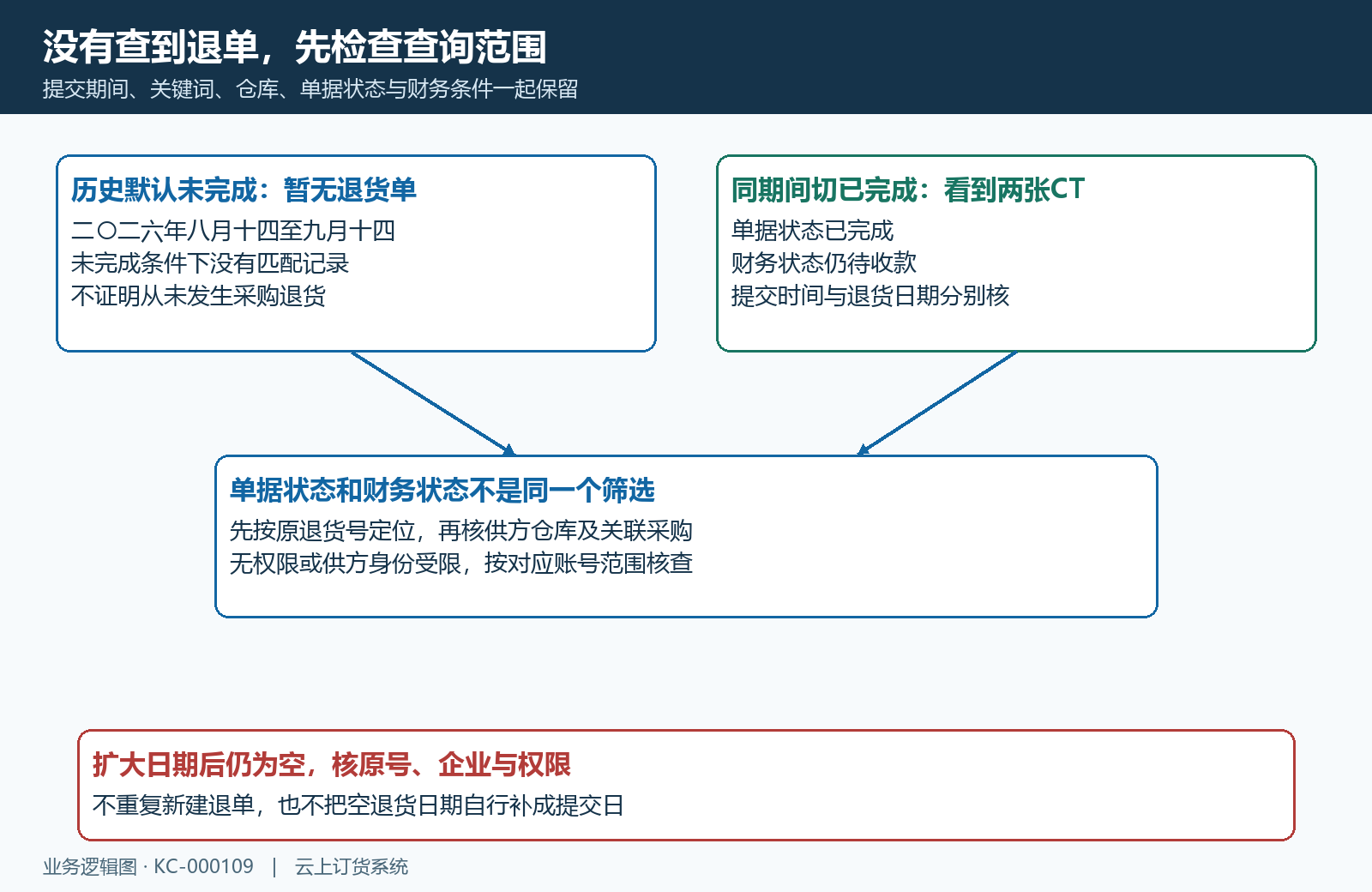Select the text "未完成条件下没有匹配记录"
The image size is (1372, 892).
click(x=210, y=263)
